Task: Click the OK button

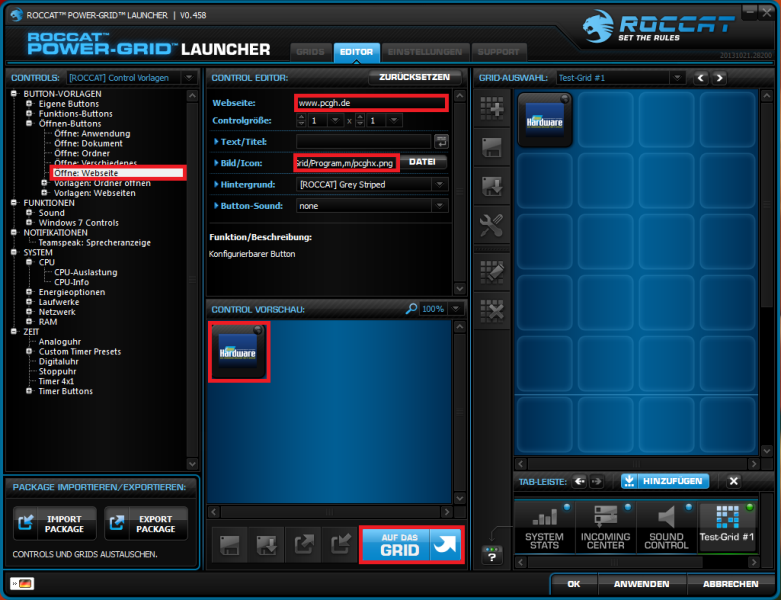Action: point(573,584)
